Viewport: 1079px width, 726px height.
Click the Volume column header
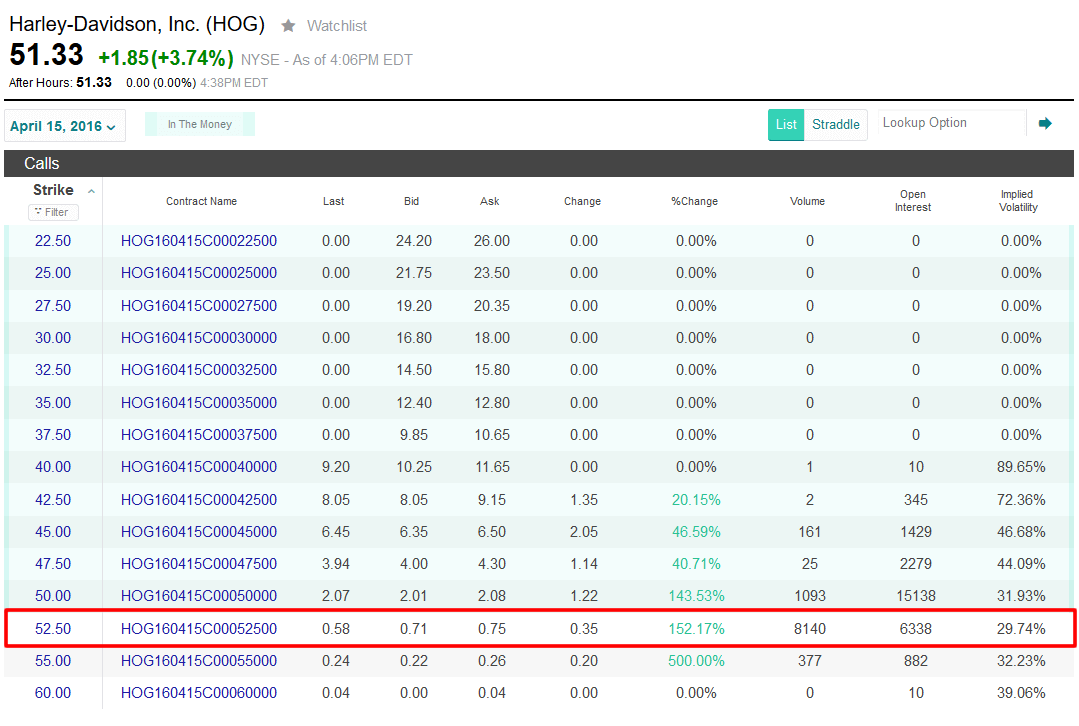pos(807,202)
